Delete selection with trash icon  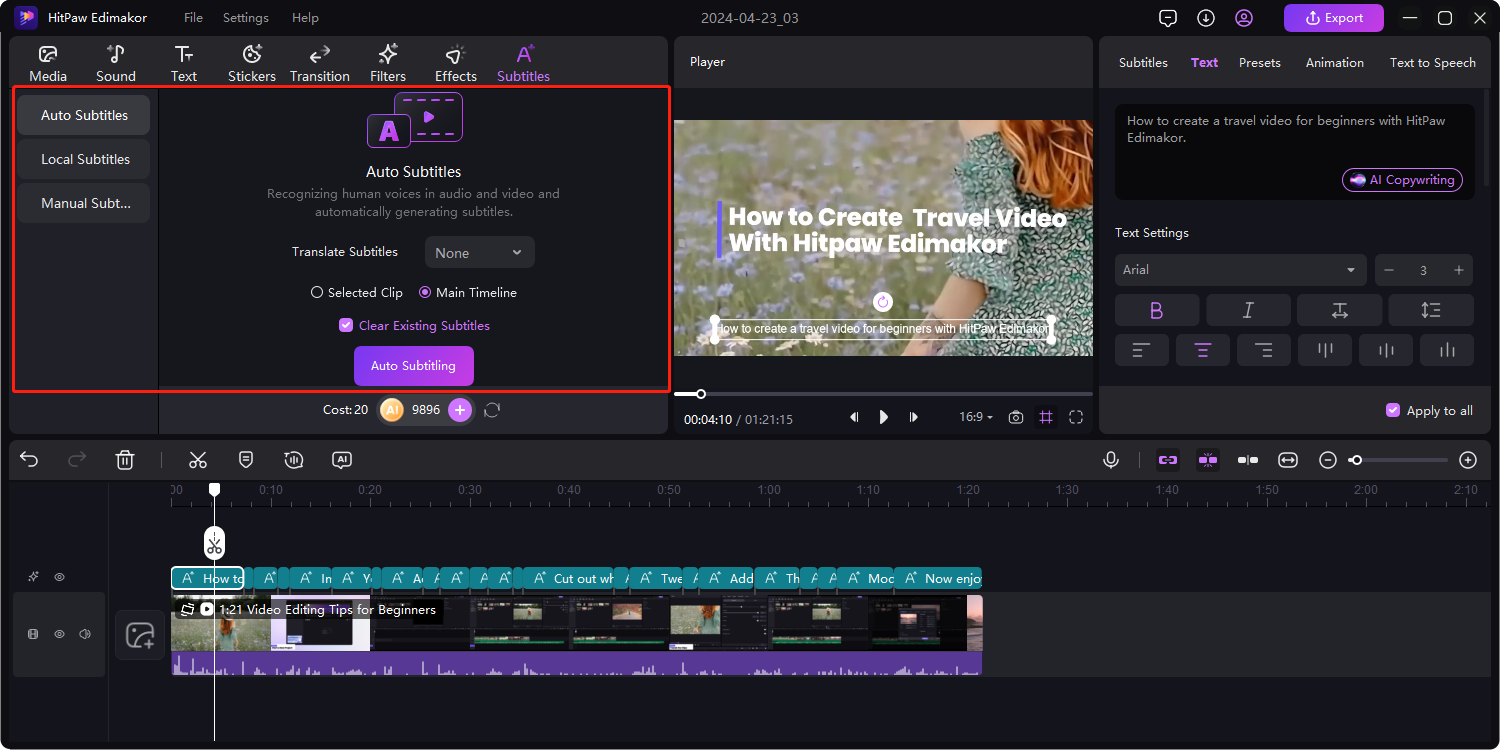click(x=125, y=460)
